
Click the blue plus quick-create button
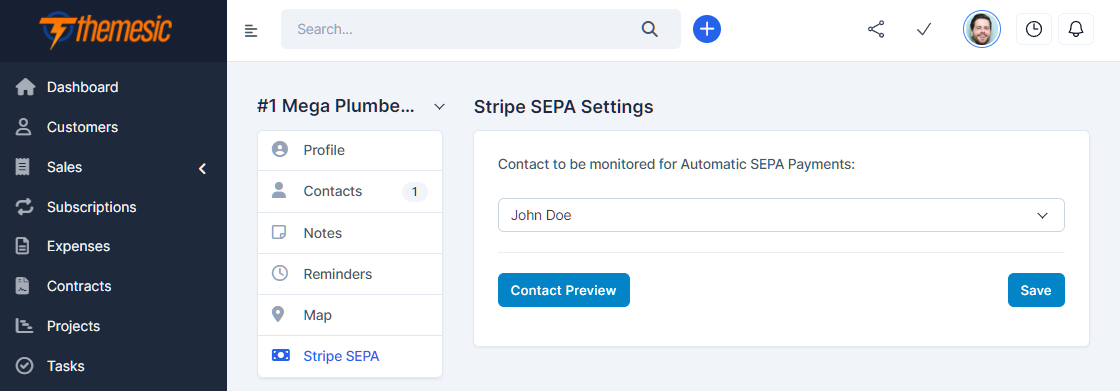point(706,29)
